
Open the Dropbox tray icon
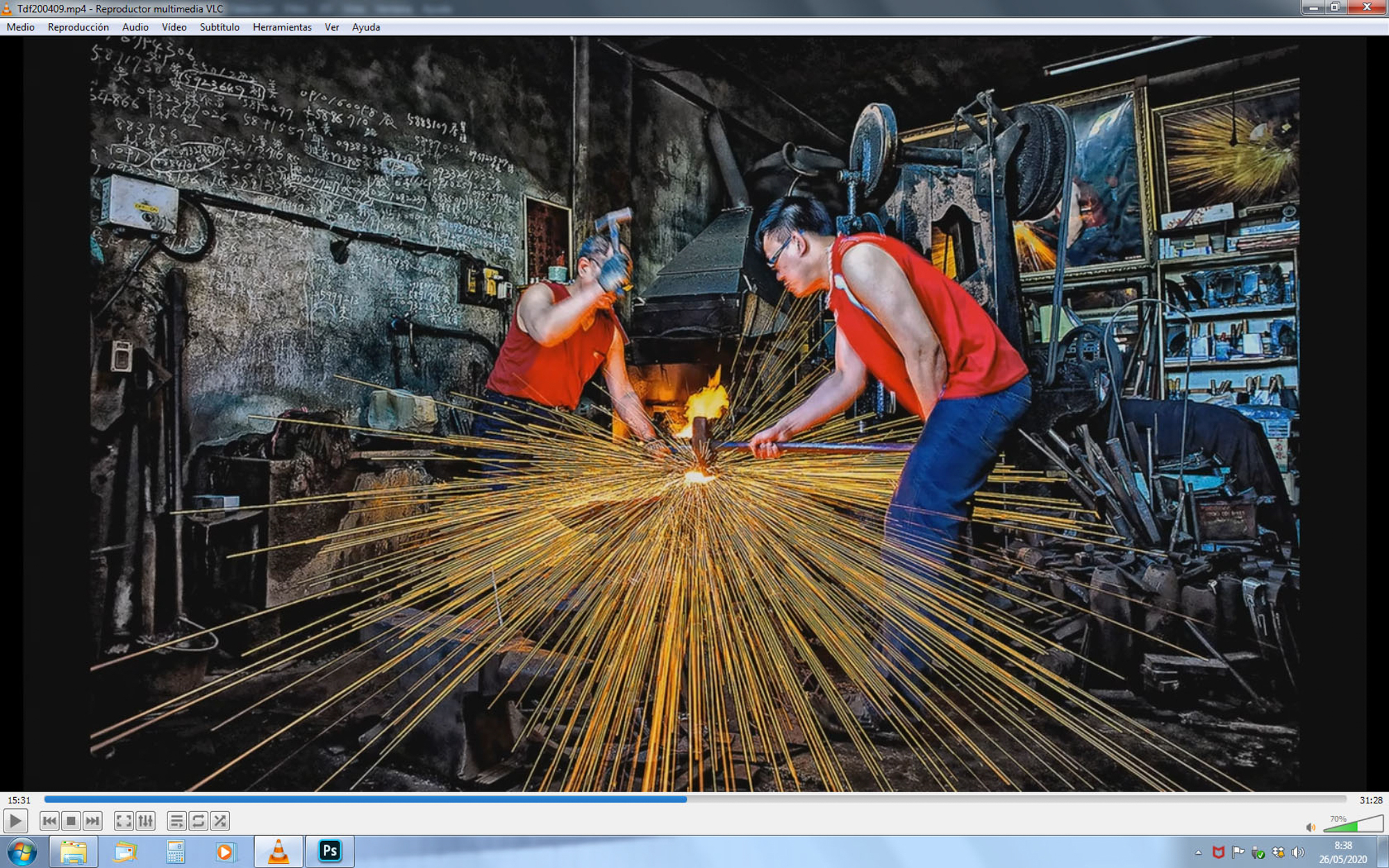pyautogui.click(x=1278, y=852)
